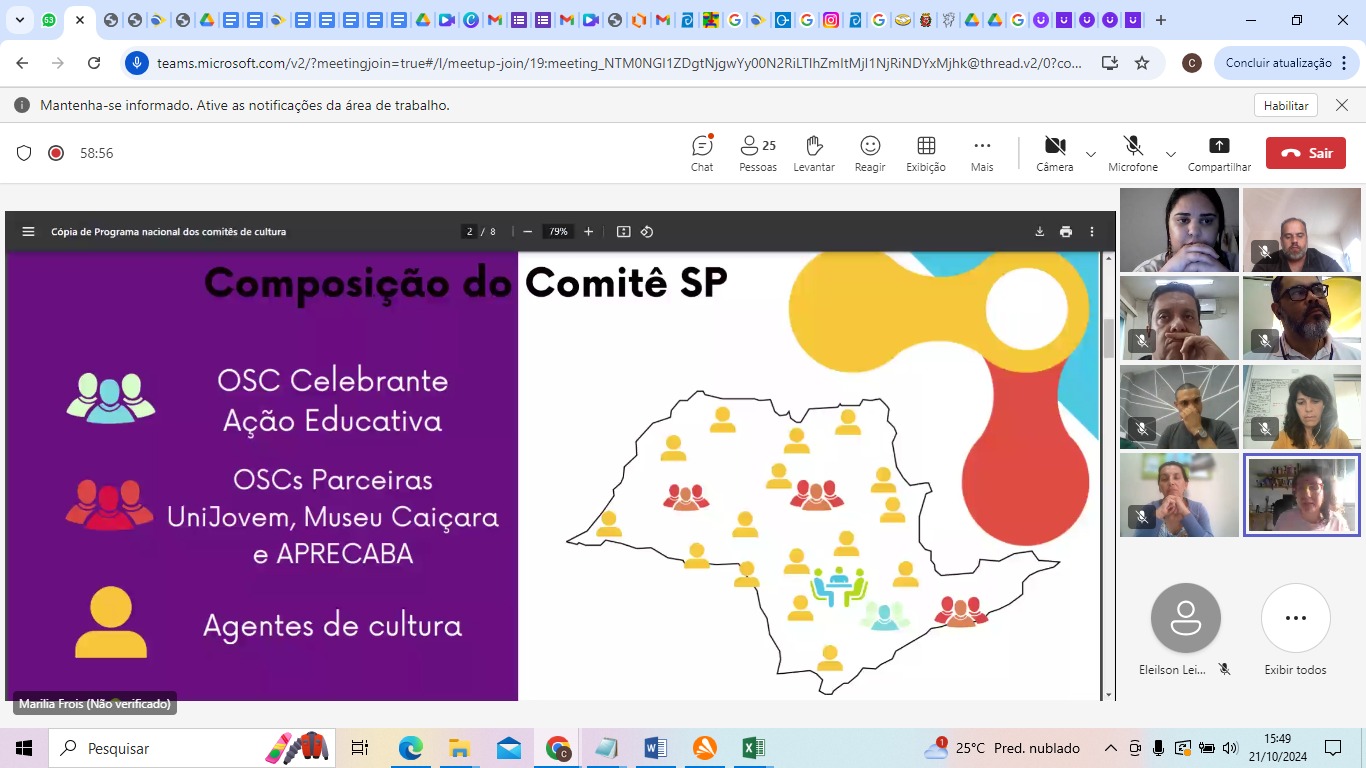Open the Reagir reactions menu
Viewport: 1366px width, 768px height.
pyautogui.click(x=870, y=153)
